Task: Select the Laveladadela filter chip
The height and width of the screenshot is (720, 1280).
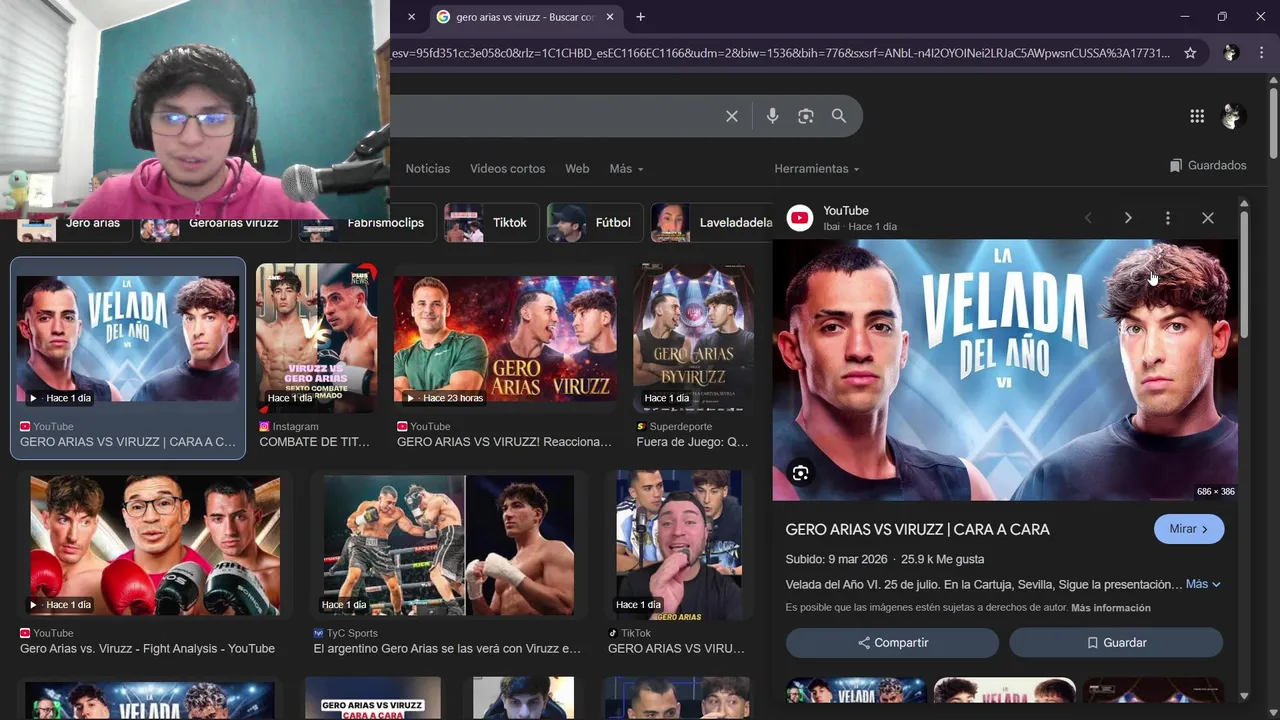Action: [x=712, y=223]
